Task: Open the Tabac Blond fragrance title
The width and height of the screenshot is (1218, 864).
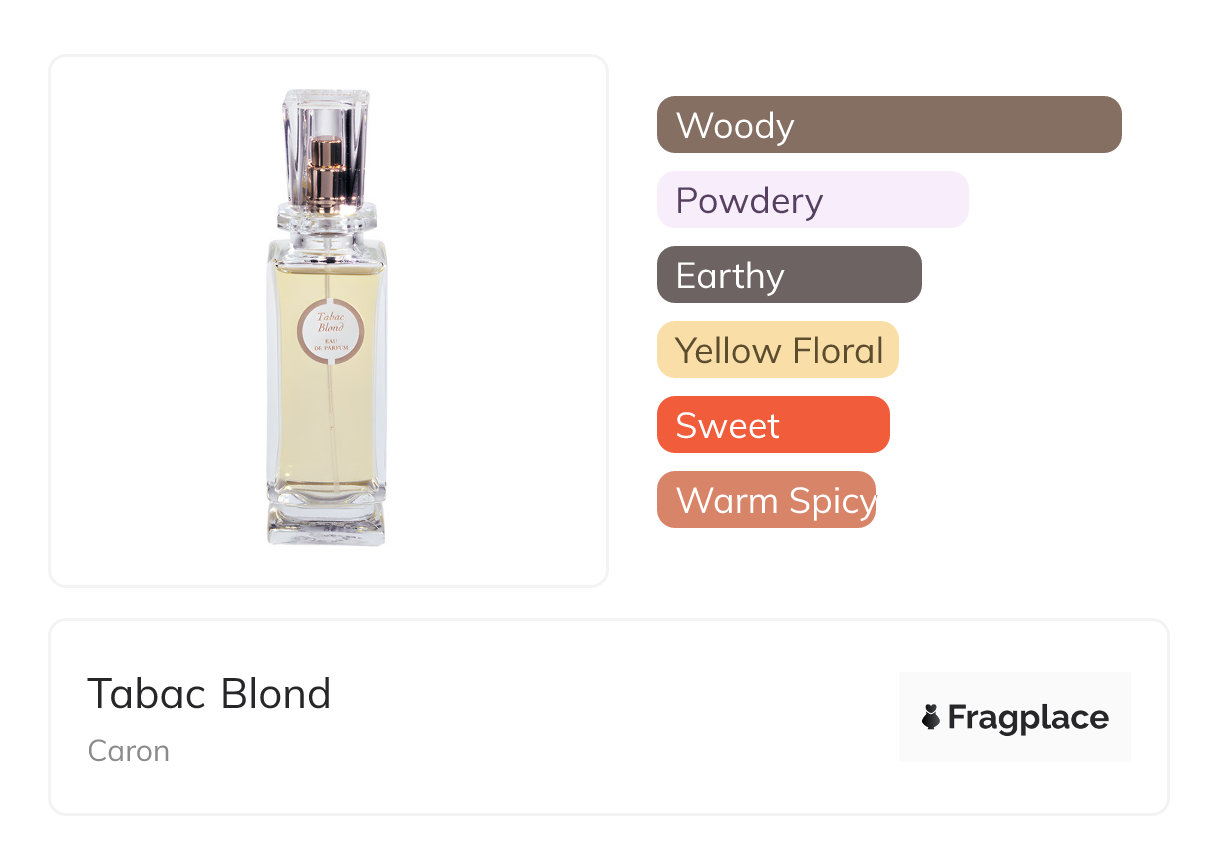Action: [209, 694]
